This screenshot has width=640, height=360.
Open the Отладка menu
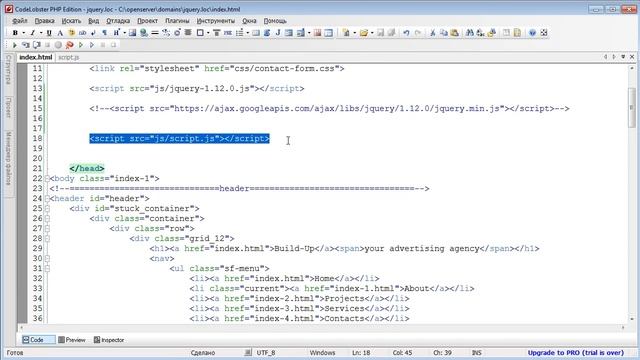118,20
